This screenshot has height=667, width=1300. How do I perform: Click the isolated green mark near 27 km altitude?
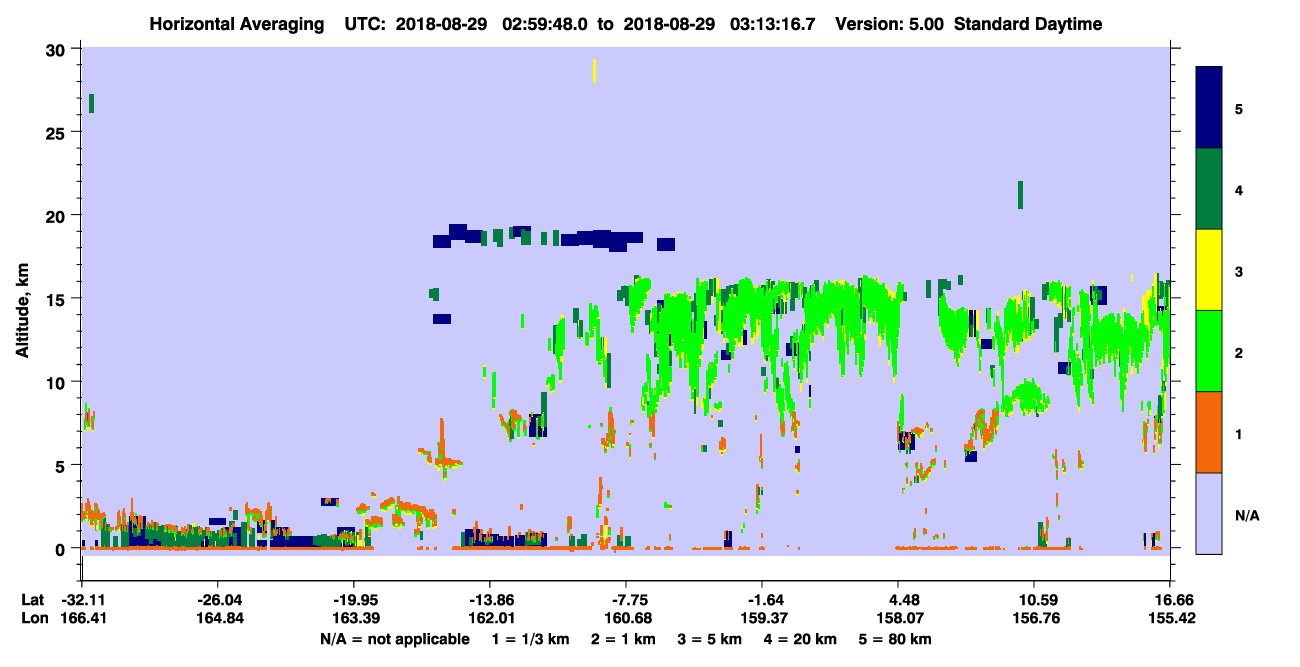(x=91, y=103)
